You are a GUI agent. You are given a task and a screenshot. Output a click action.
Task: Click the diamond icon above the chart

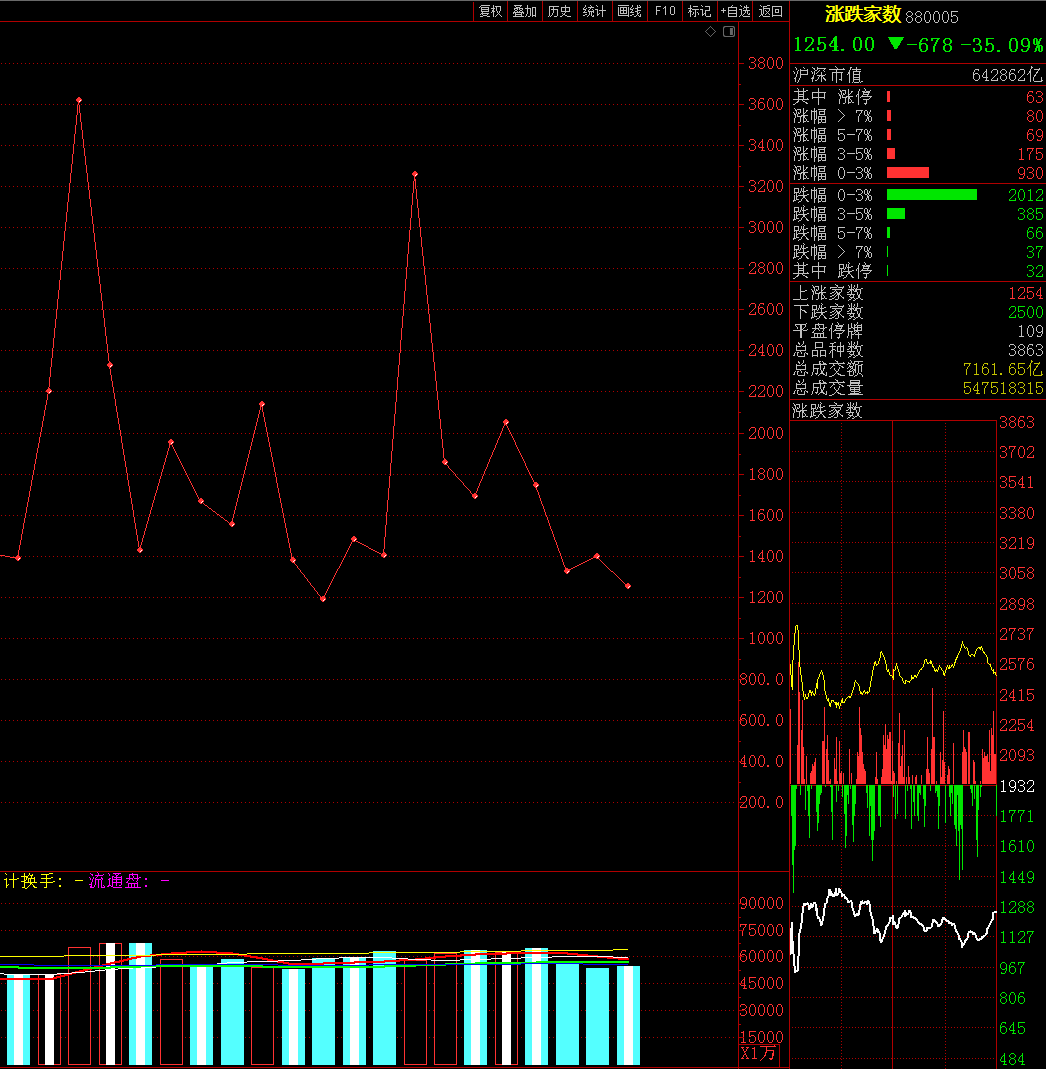[710, 32]
